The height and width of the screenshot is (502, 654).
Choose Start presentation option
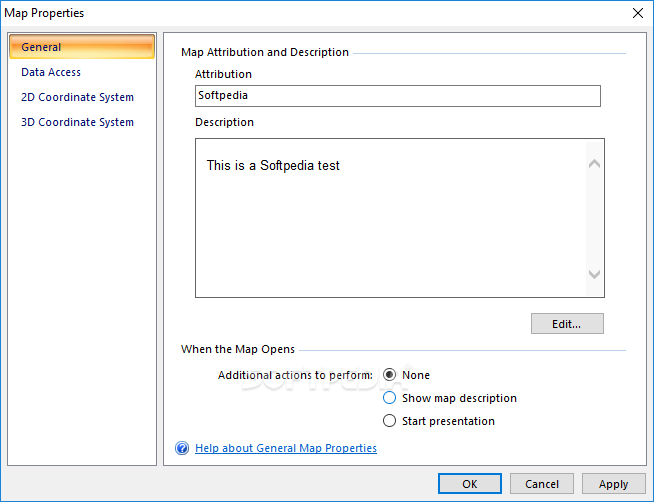389,421
